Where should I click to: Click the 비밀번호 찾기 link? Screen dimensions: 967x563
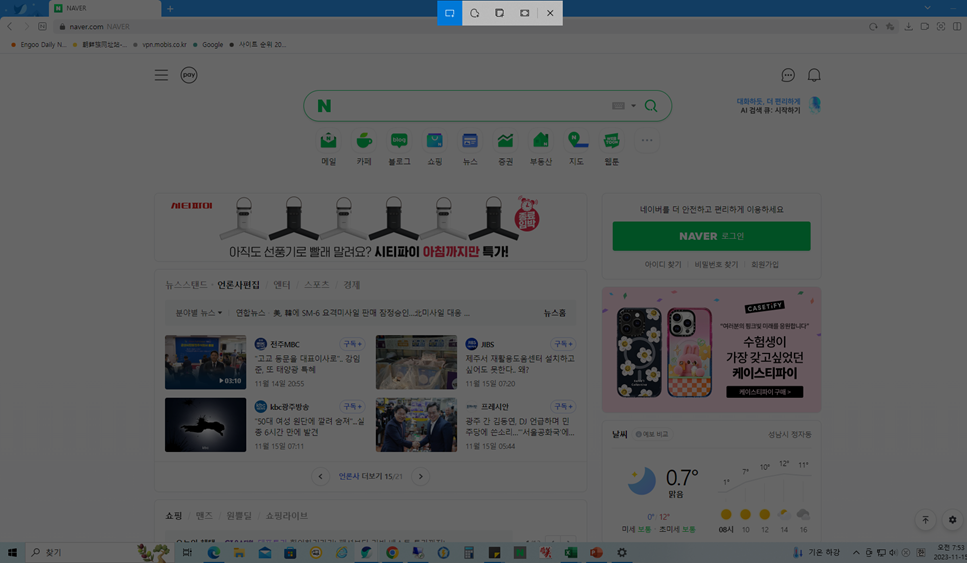716,265
